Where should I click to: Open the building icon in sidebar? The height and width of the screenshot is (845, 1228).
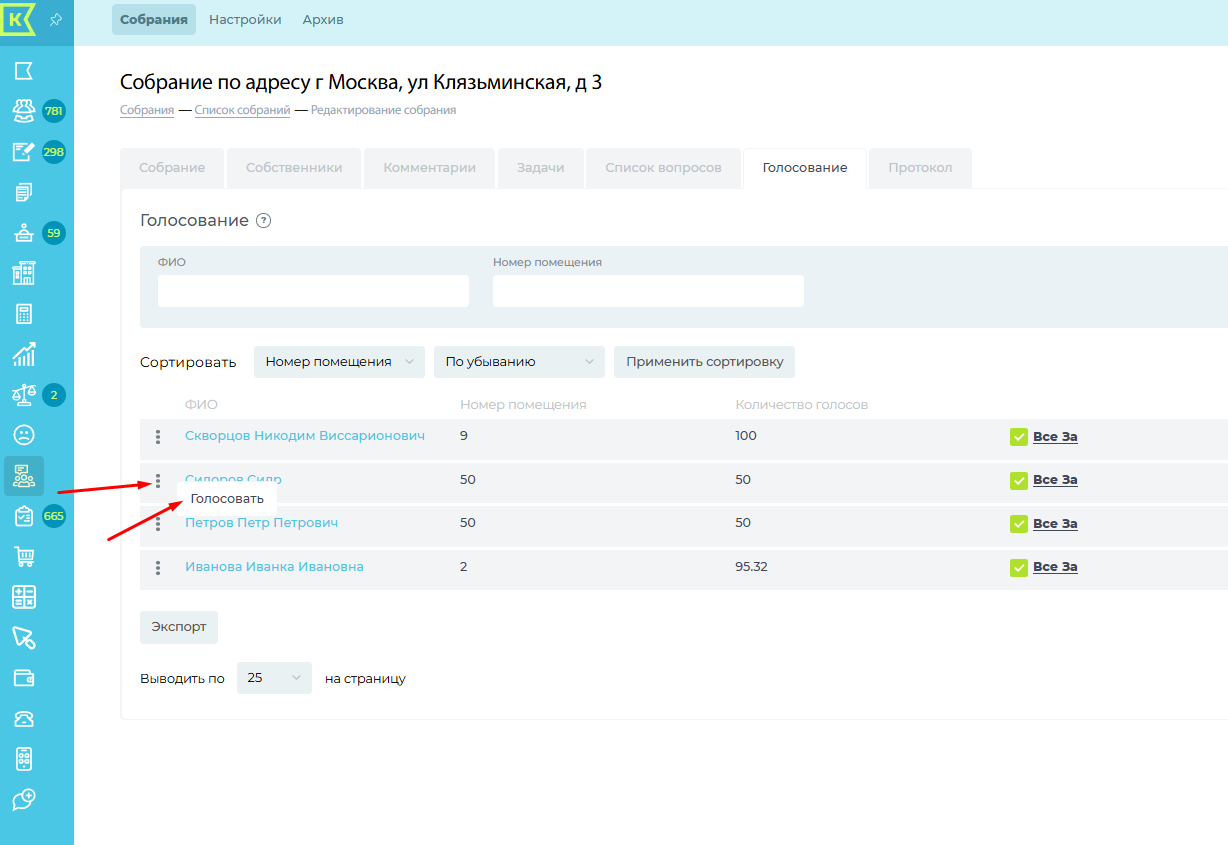[x=23, y=273]
